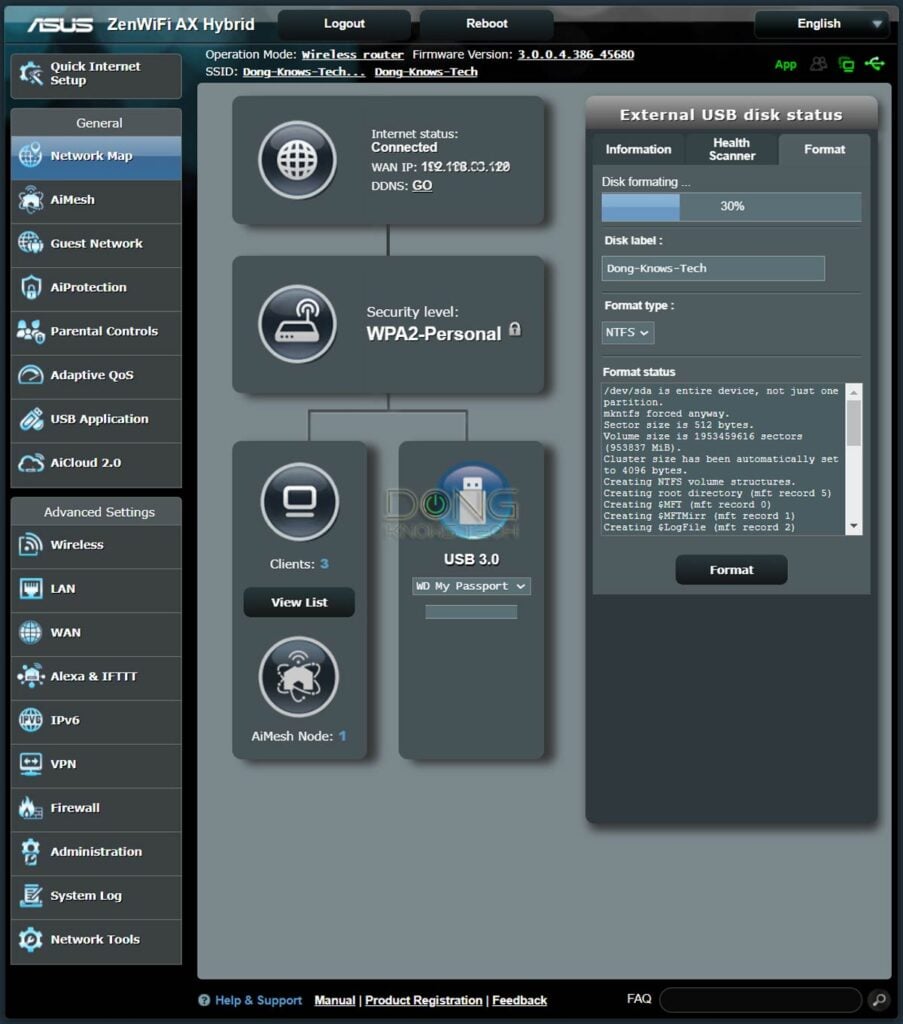Screen dimensions: 903x1024
Task: Click the Alexa & IFTTT icon
Action: 30,676
